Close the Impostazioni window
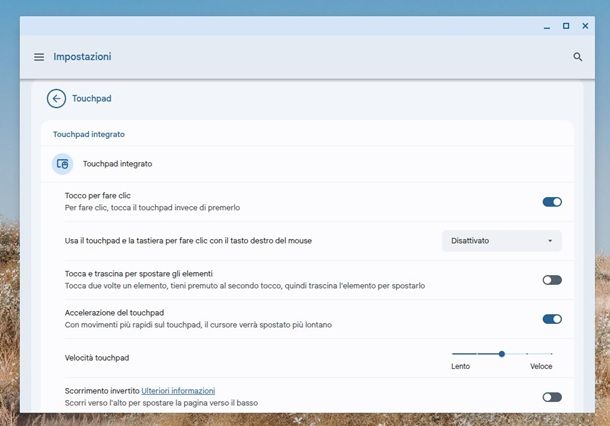610x426 pixels. click(x=585, y=26)
